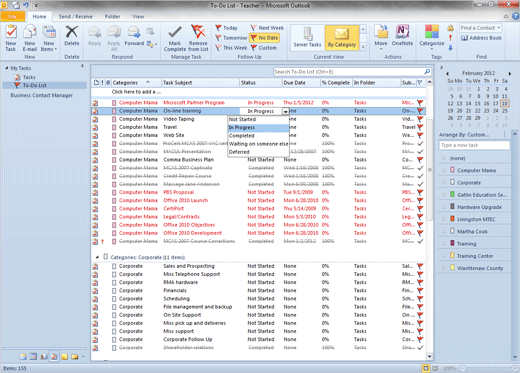Expand the Computer Mama category in To-Do Bar
The width and height of the screenshot is (520, 373).
click(x=444, y=170)
